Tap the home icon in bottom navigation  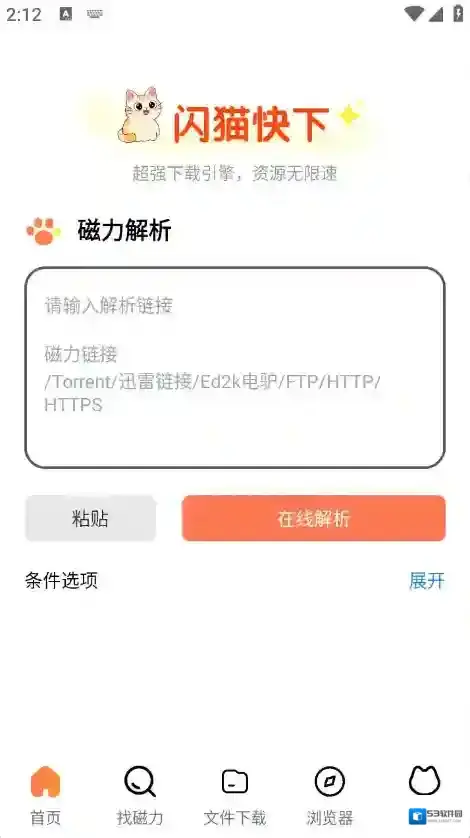(45, 782)
